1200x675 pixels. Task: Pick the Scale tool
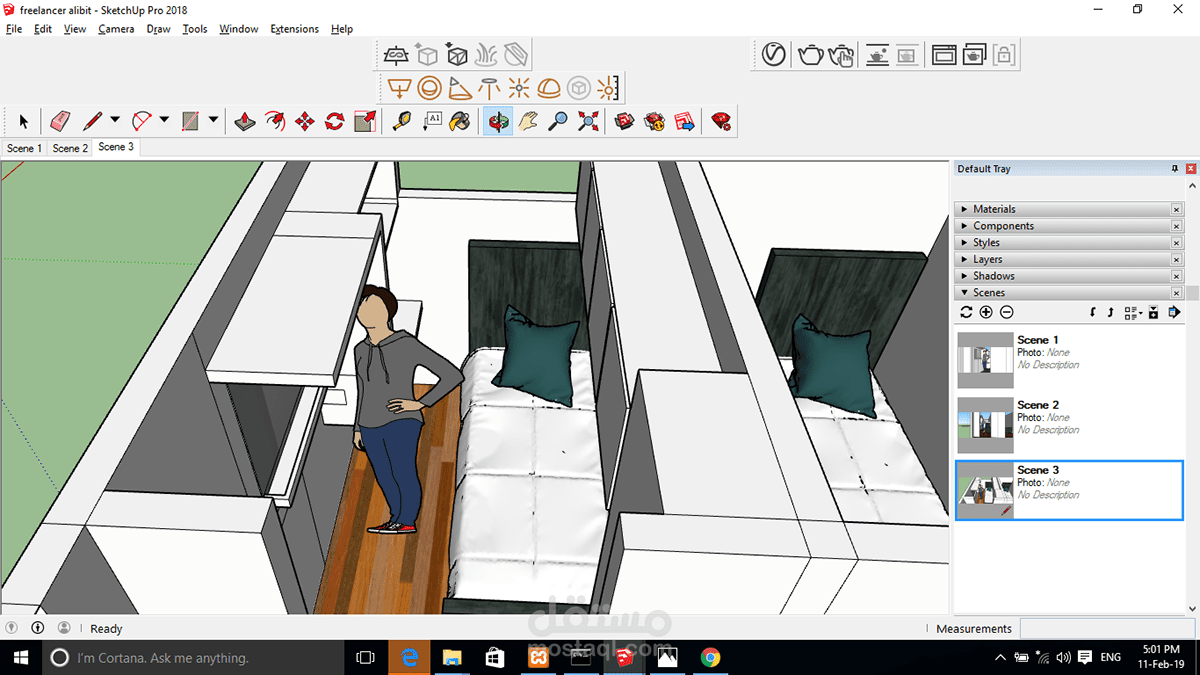coord(365,121)
